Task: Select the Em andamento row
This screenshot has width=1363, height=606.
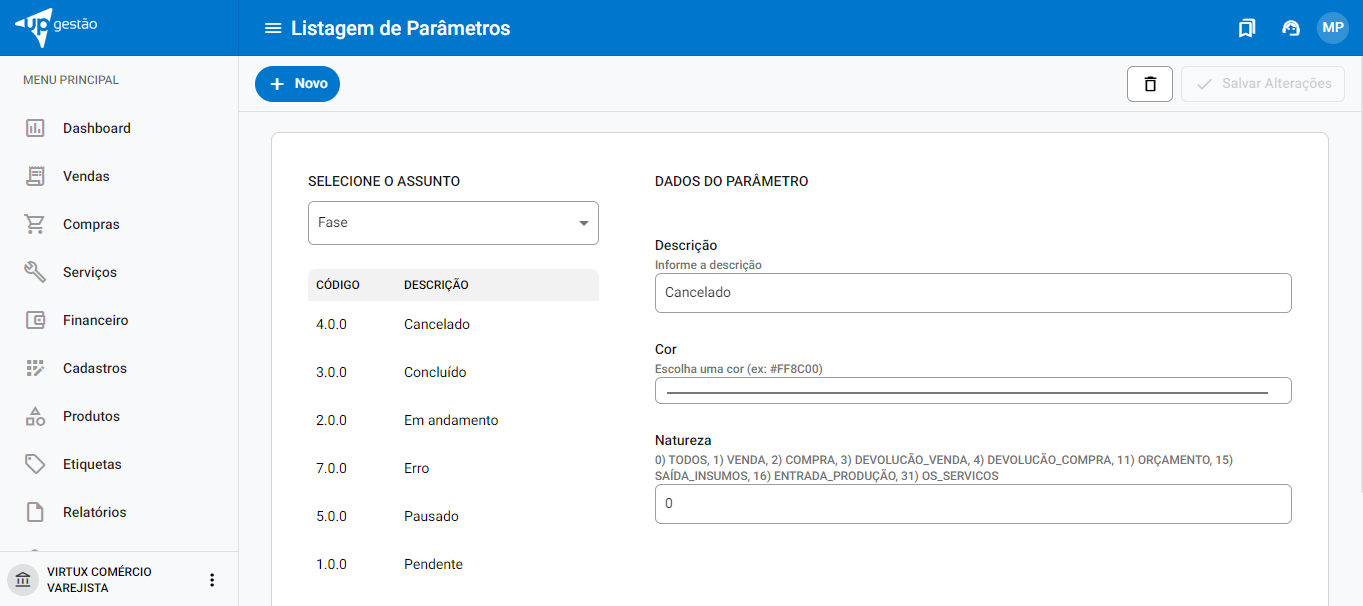Action: 452,420
